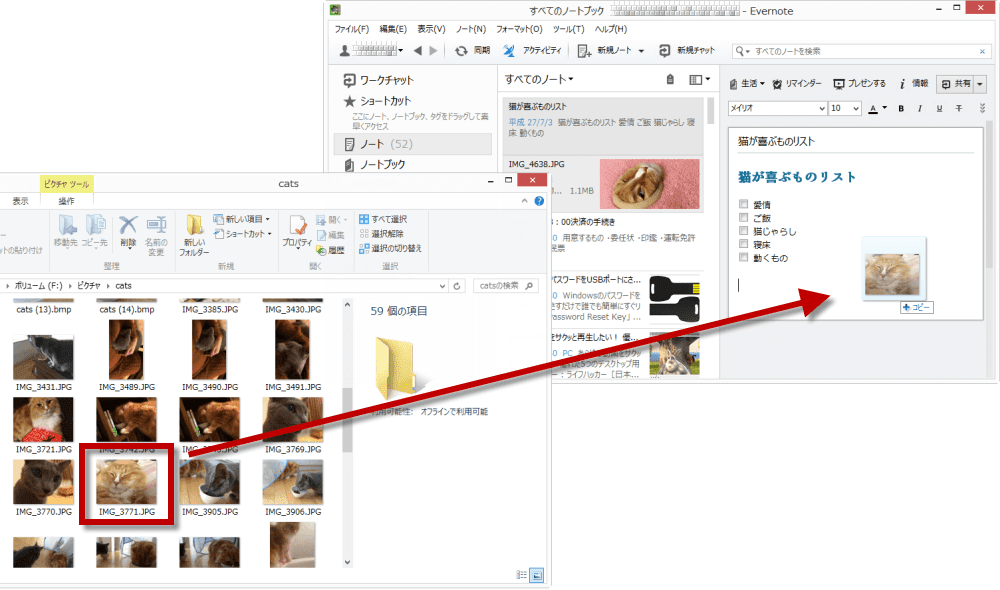Select ノートブック in Evernote sidebar
This screenshot has height=590, width=1000.
pyautogui.click(x=374, y=165)
